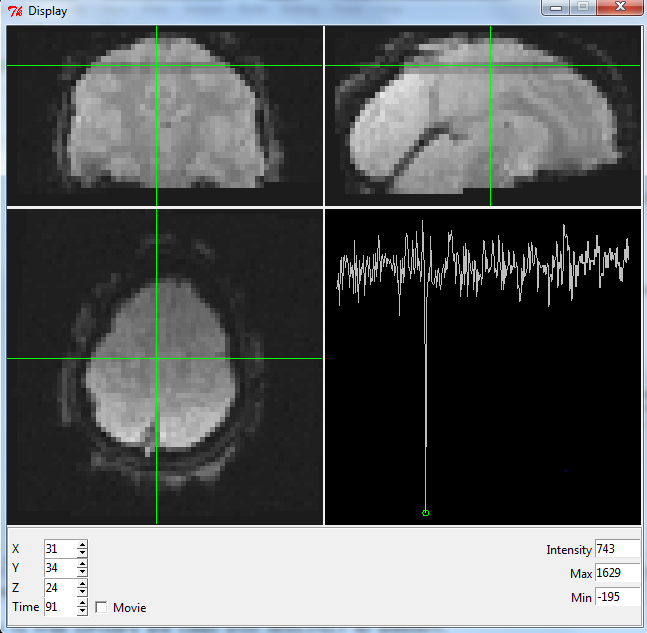The width and height of the screenshot is (647, 633).
Task: Increase the Y coordinate spinner
Action: click(x=82, y=564)
